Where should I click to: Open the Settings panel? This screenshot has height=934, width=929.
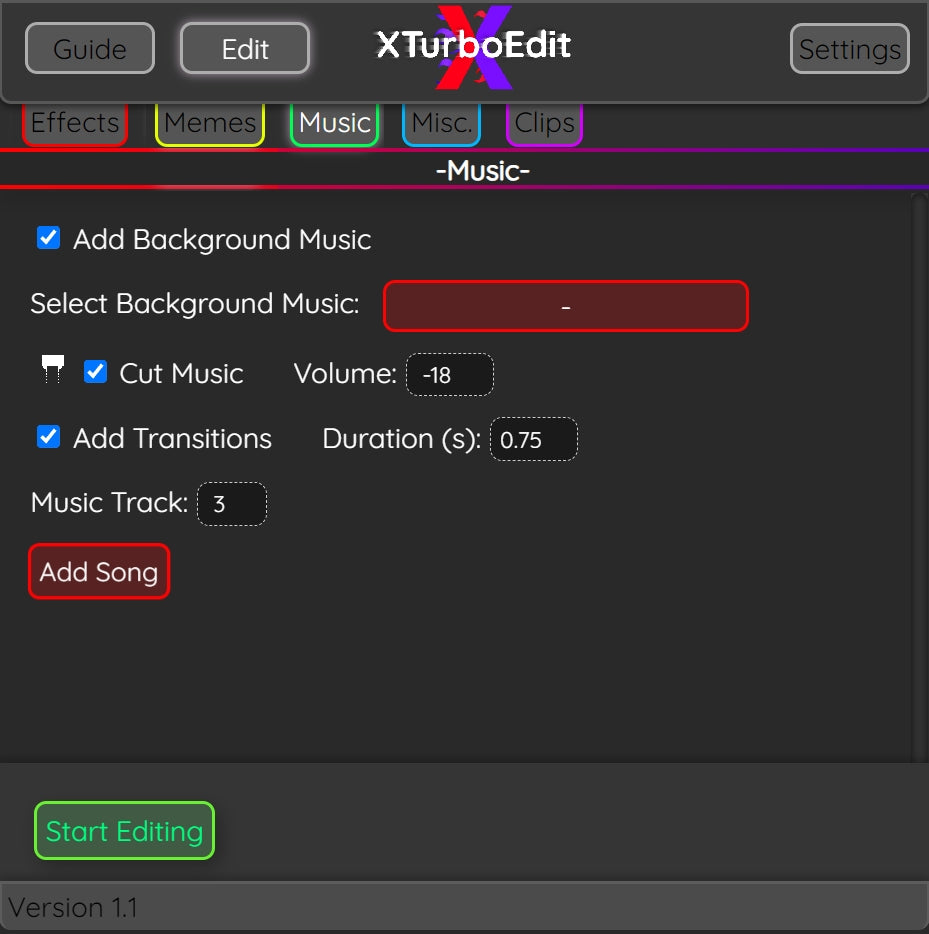pyautogui.click(x=849, y=48)
